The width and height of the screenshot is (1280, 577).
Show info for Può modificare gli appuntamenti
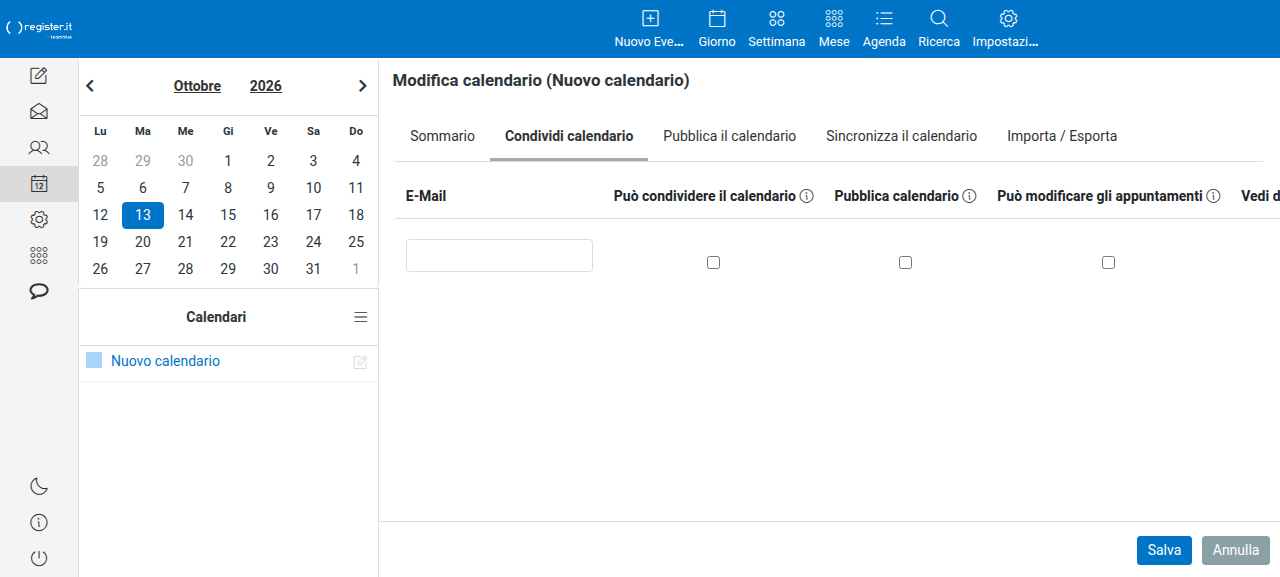1214,197
